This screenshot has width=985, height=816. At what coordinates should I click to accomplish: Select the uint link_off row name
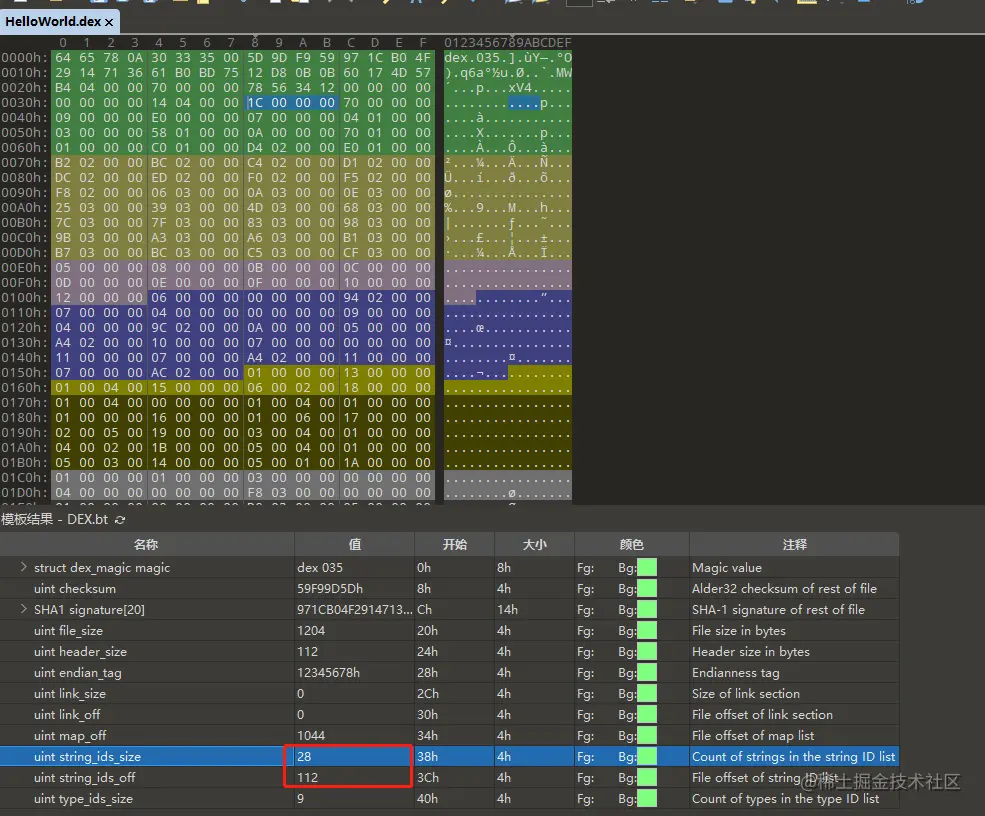coord(67,715)
